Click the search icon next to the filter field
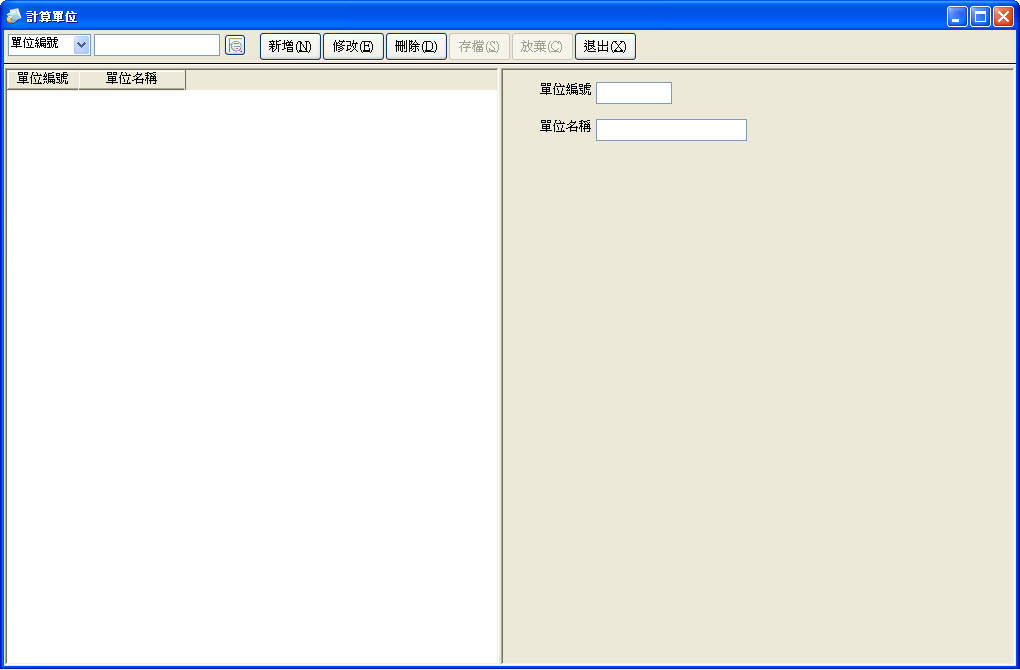The width and height of the screenshot is (1020, 670). click(x=235, y=46)
